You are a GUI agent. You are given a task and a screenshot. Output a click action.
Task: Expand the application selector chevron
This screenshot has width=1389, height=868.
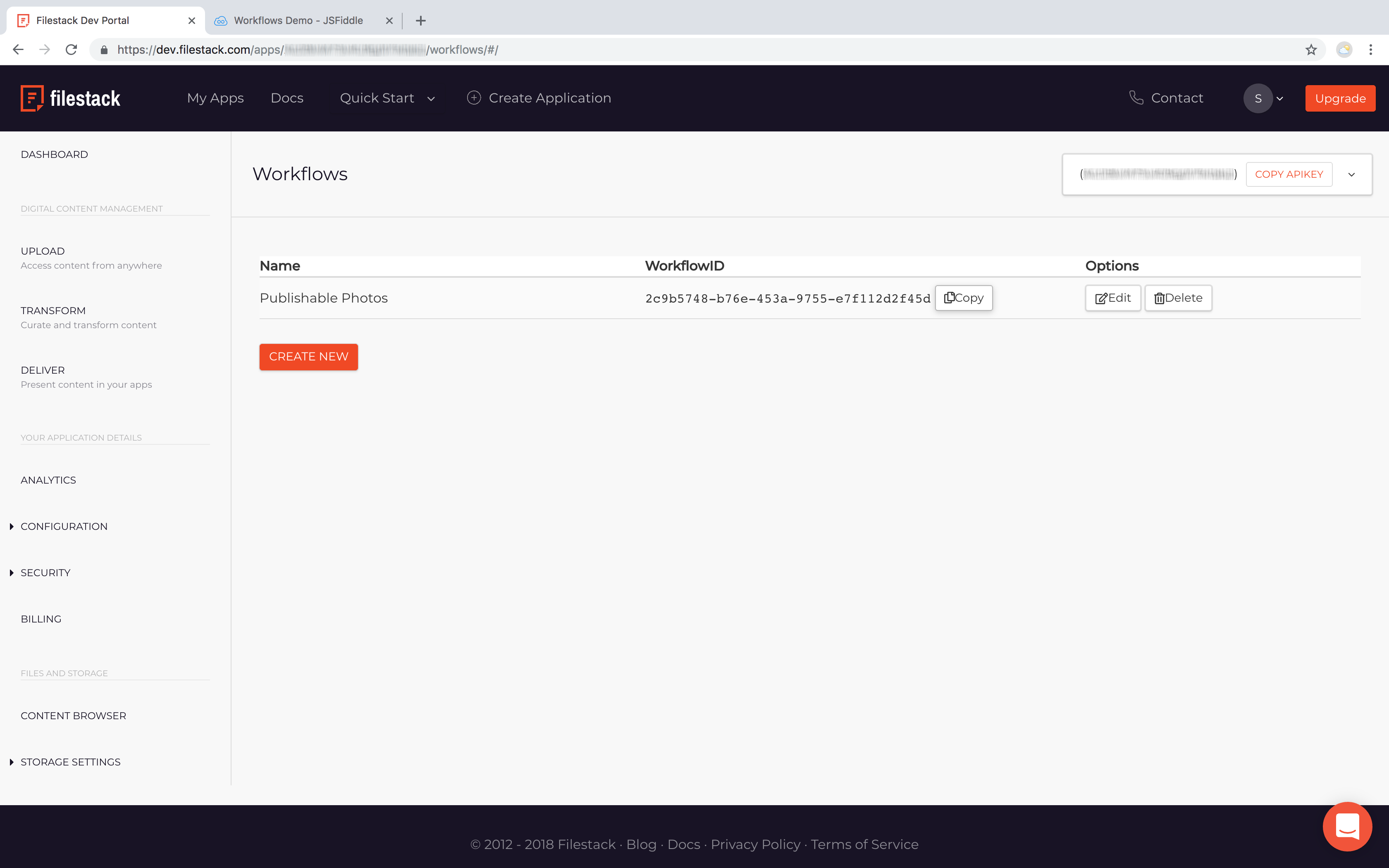point(1352,174)
